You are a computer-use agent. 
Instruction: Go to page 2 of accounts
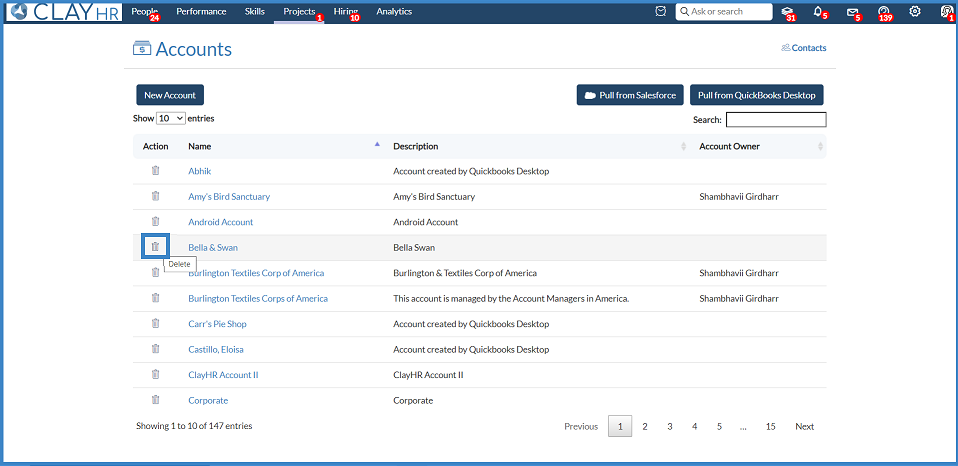(645, 426)
